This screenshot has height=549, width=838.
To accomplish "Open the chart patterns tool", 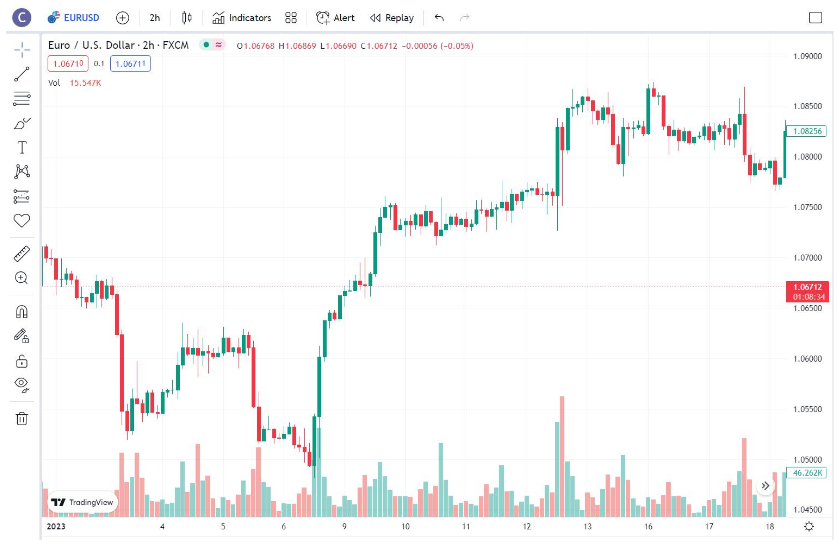I will [21, 172].
